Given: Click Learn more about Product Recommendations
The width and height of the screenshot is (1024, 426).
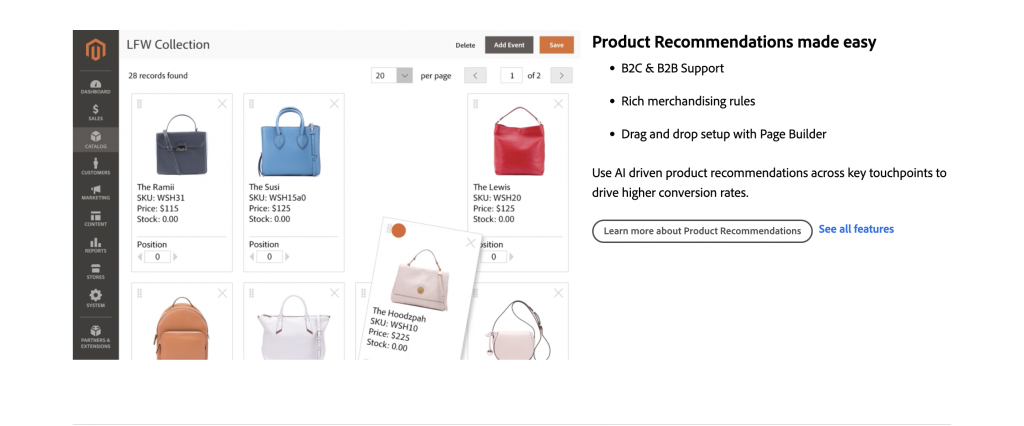Looking at the screenshot, I should pos(702,231).
